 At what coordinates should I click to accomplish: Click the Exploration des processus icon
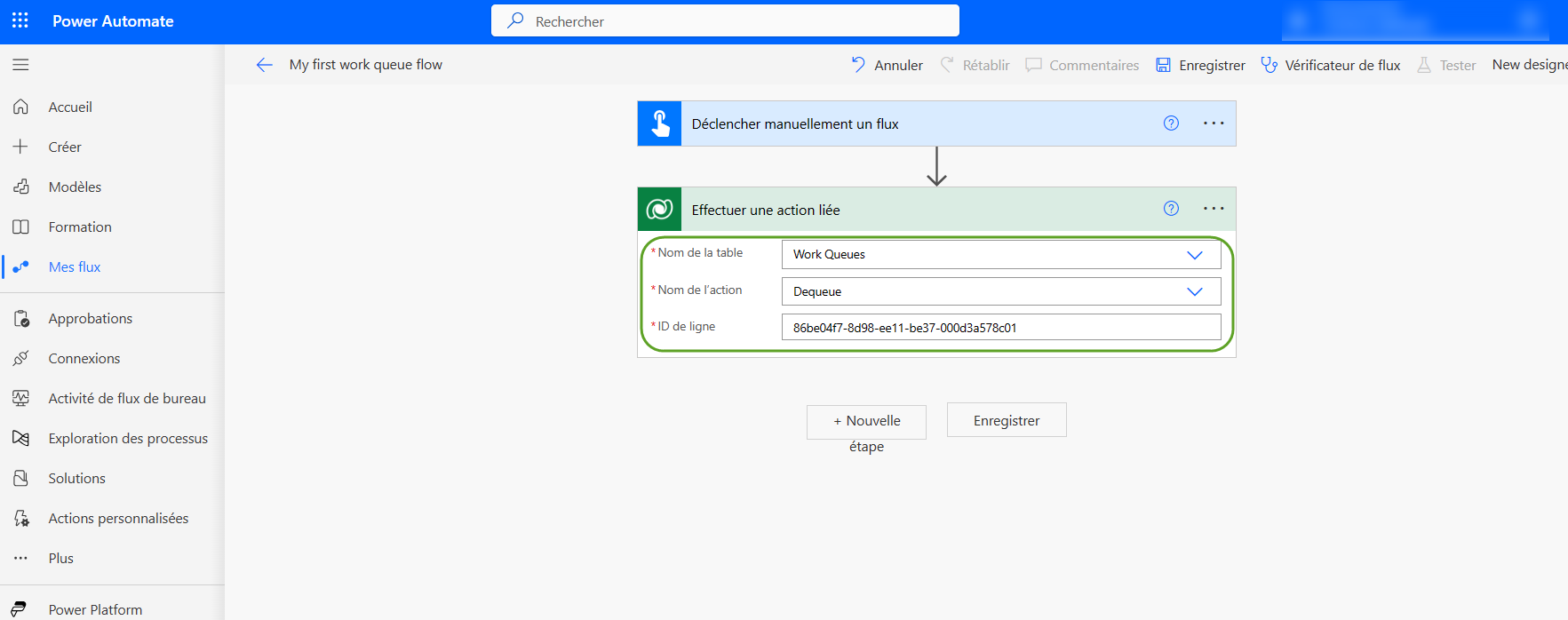pyautogui.click(x=21, y=438)
